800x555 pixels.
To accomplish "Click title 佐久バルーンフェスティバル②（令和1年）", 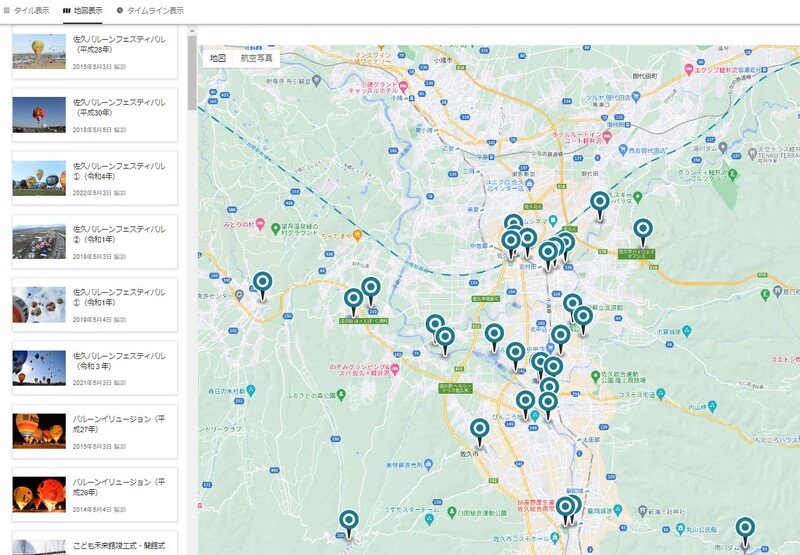I will [119, 234].
